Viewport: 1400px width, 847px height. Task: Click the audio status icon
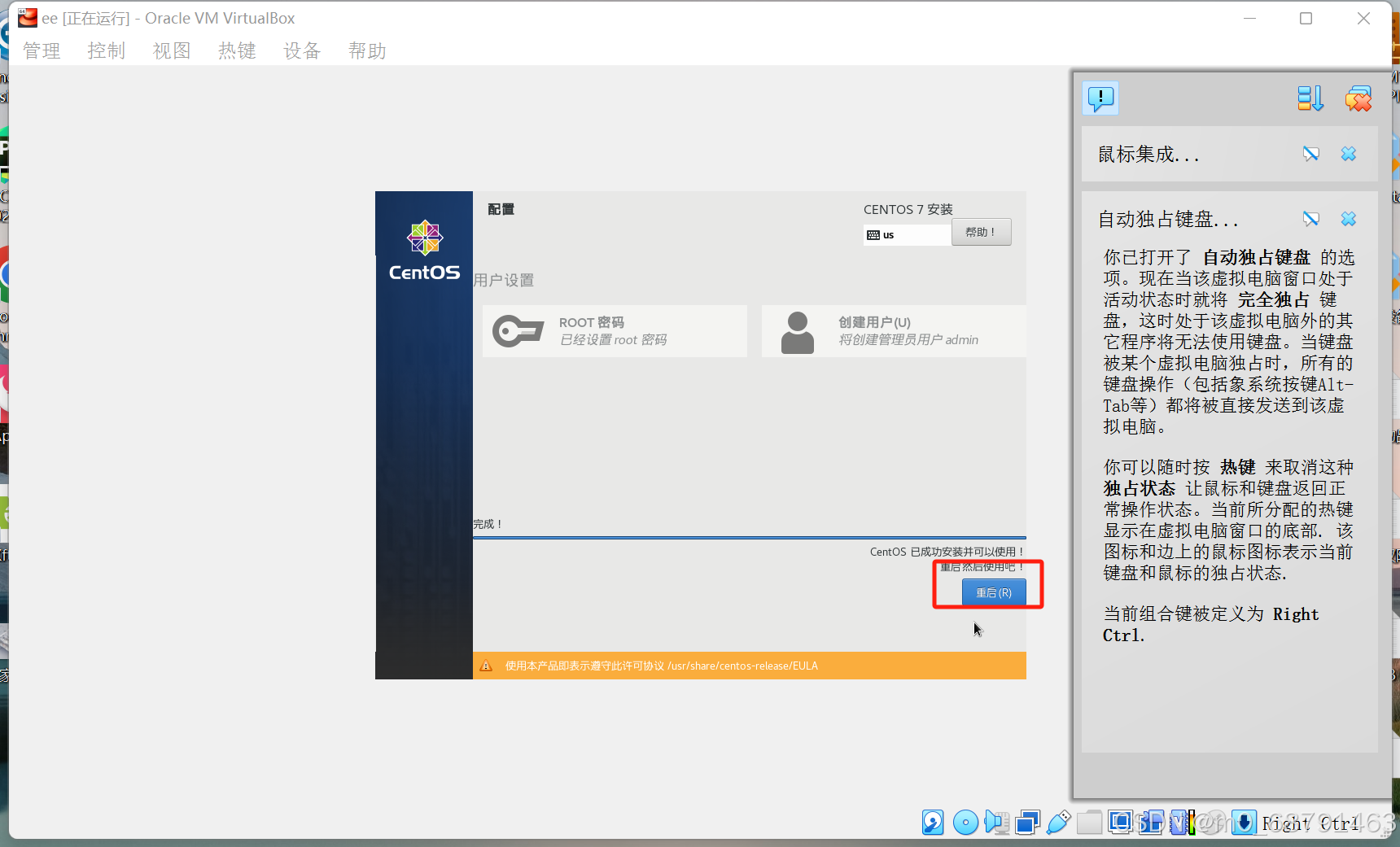996,823
